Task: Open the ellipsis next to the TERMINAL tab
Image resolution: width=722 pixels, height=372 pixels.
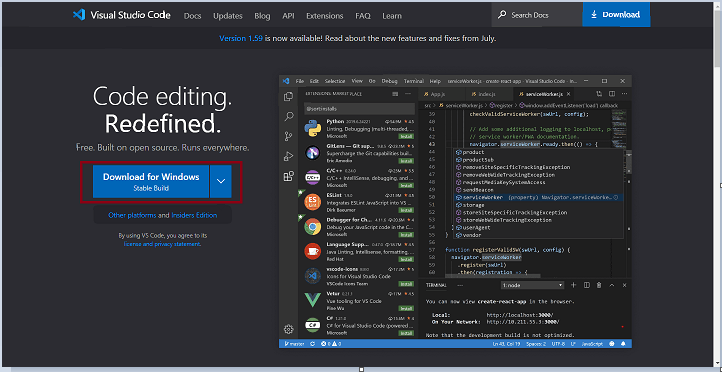Action: pyautogui.click(x=460, y=285)
